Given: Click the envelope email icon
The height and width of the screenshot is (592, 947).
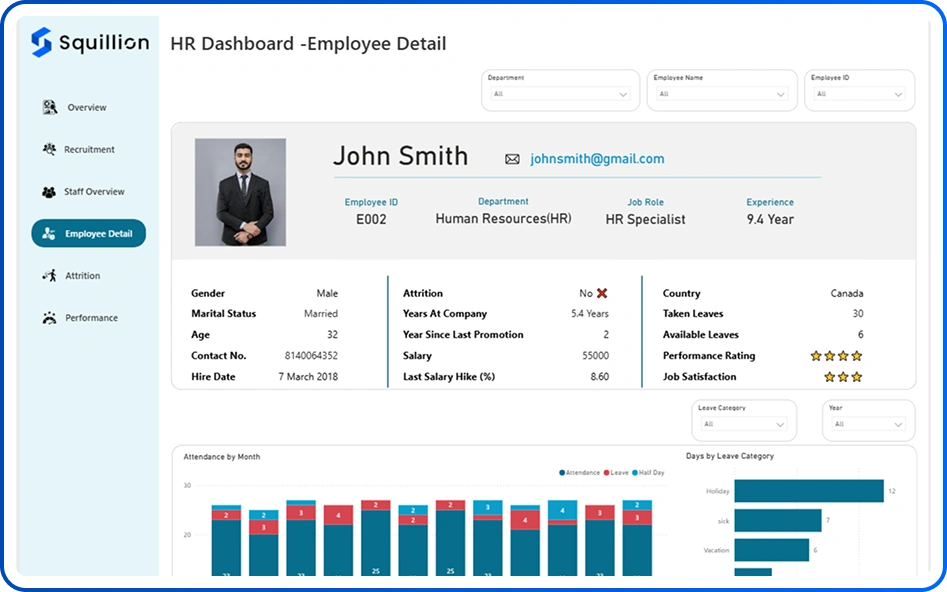Looking at the screenshot, I should [x=512, y=159].
